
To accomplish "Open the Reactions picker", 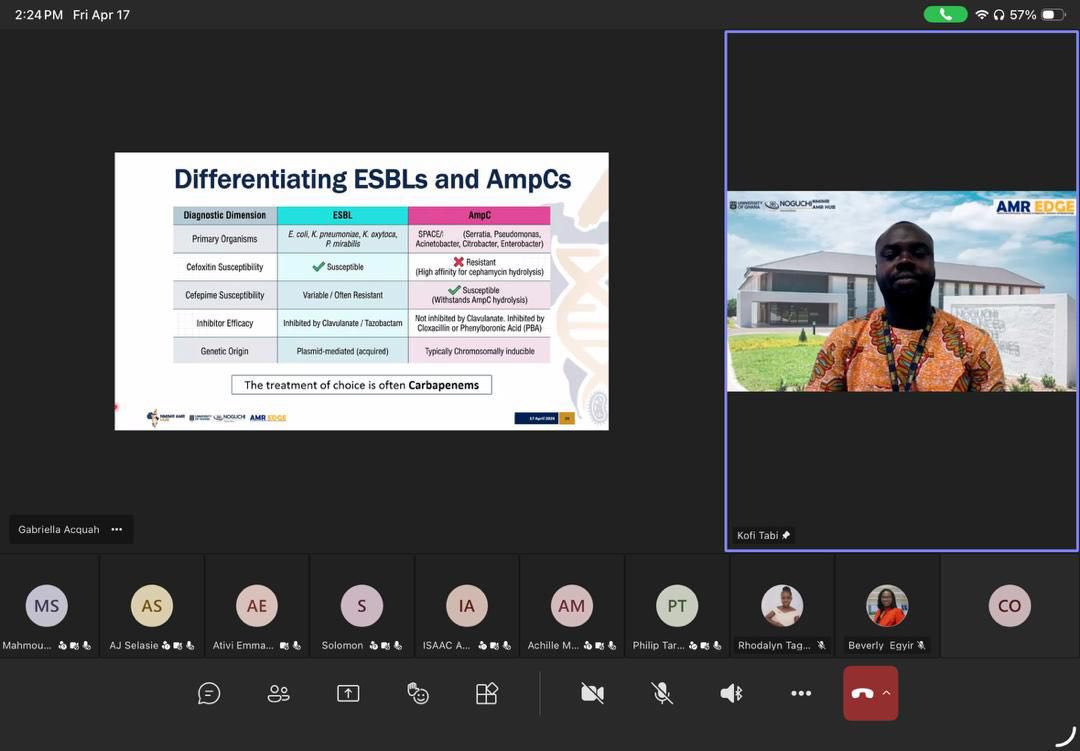I will click(x=417, y=692).
